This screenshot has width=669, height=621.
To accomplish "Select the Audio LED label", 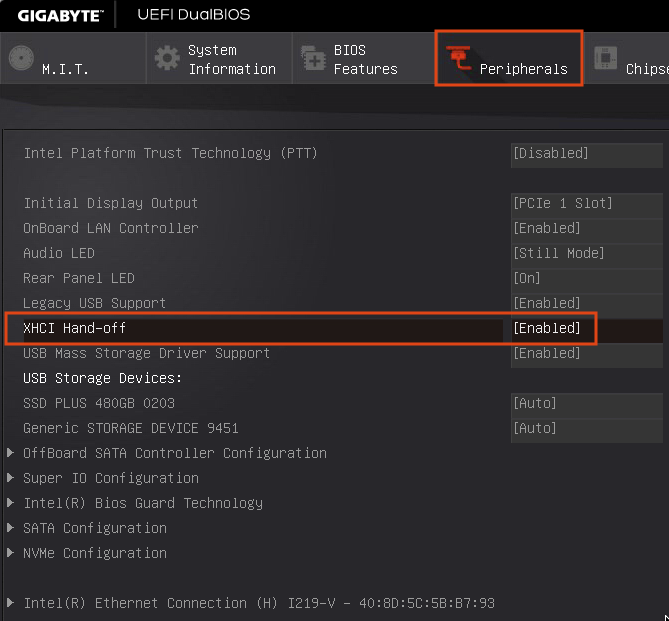I will (x=59, y=254).
